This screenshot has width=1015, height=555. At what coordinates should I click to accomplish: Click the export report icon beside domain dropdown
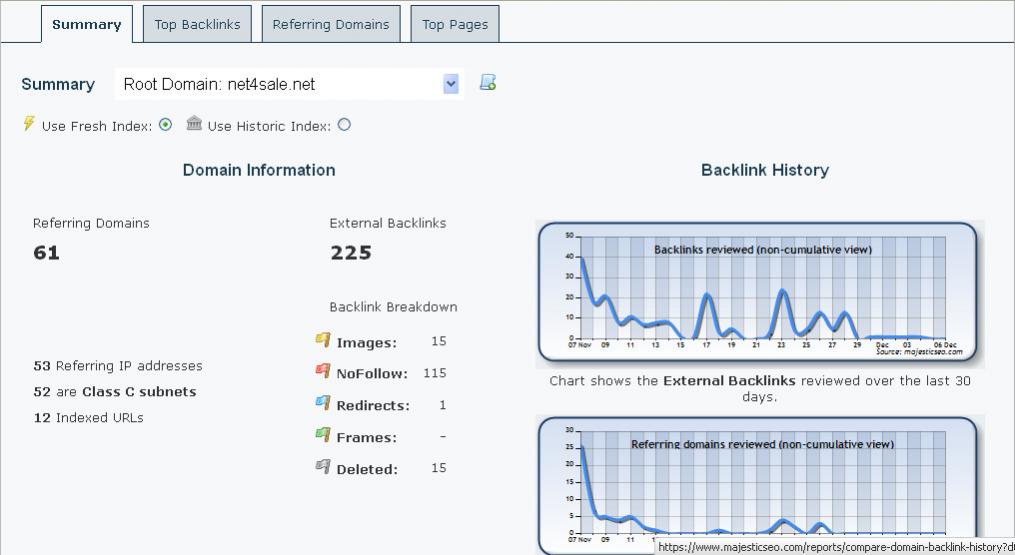click(x=487, y=82)
